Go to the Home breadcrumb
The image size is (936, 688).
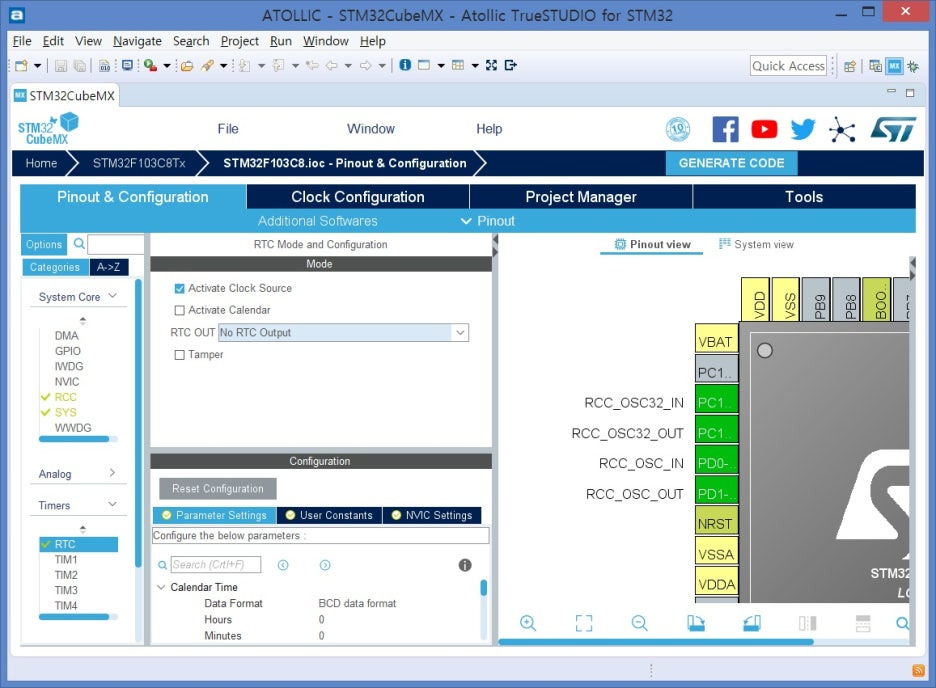click(x=41, y=163)
